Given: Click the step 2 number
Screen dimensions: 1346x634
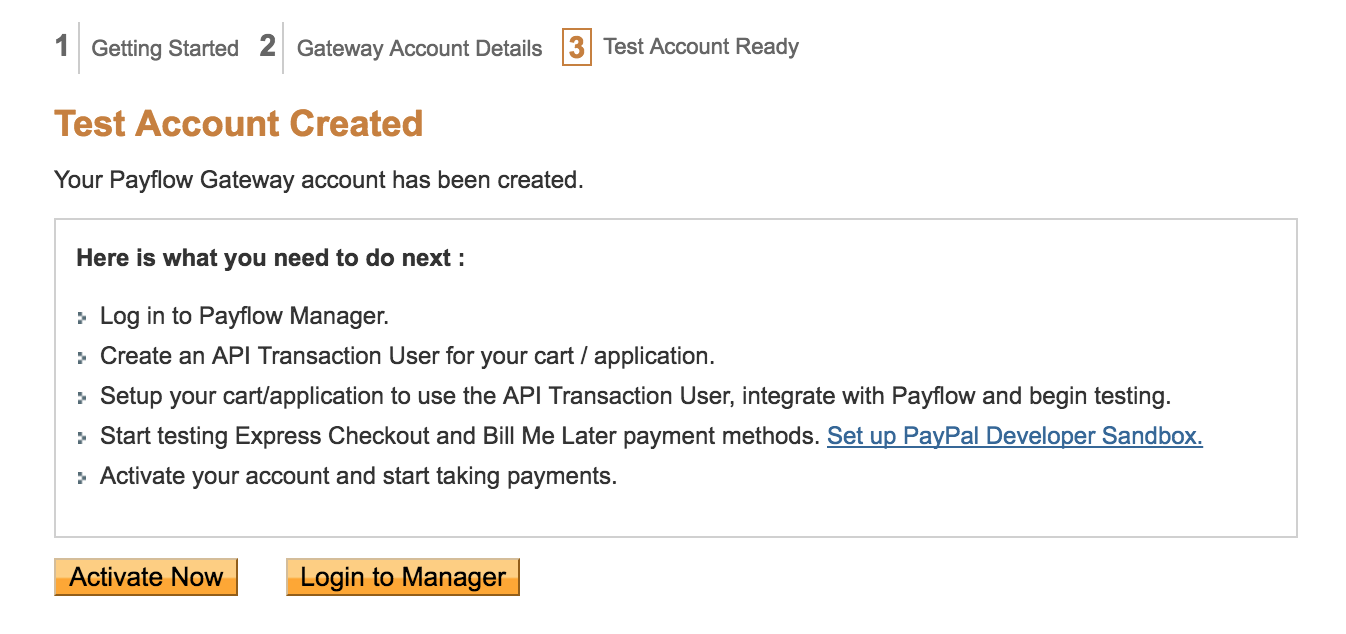Looking at the screenshot, I should [267, 46].
